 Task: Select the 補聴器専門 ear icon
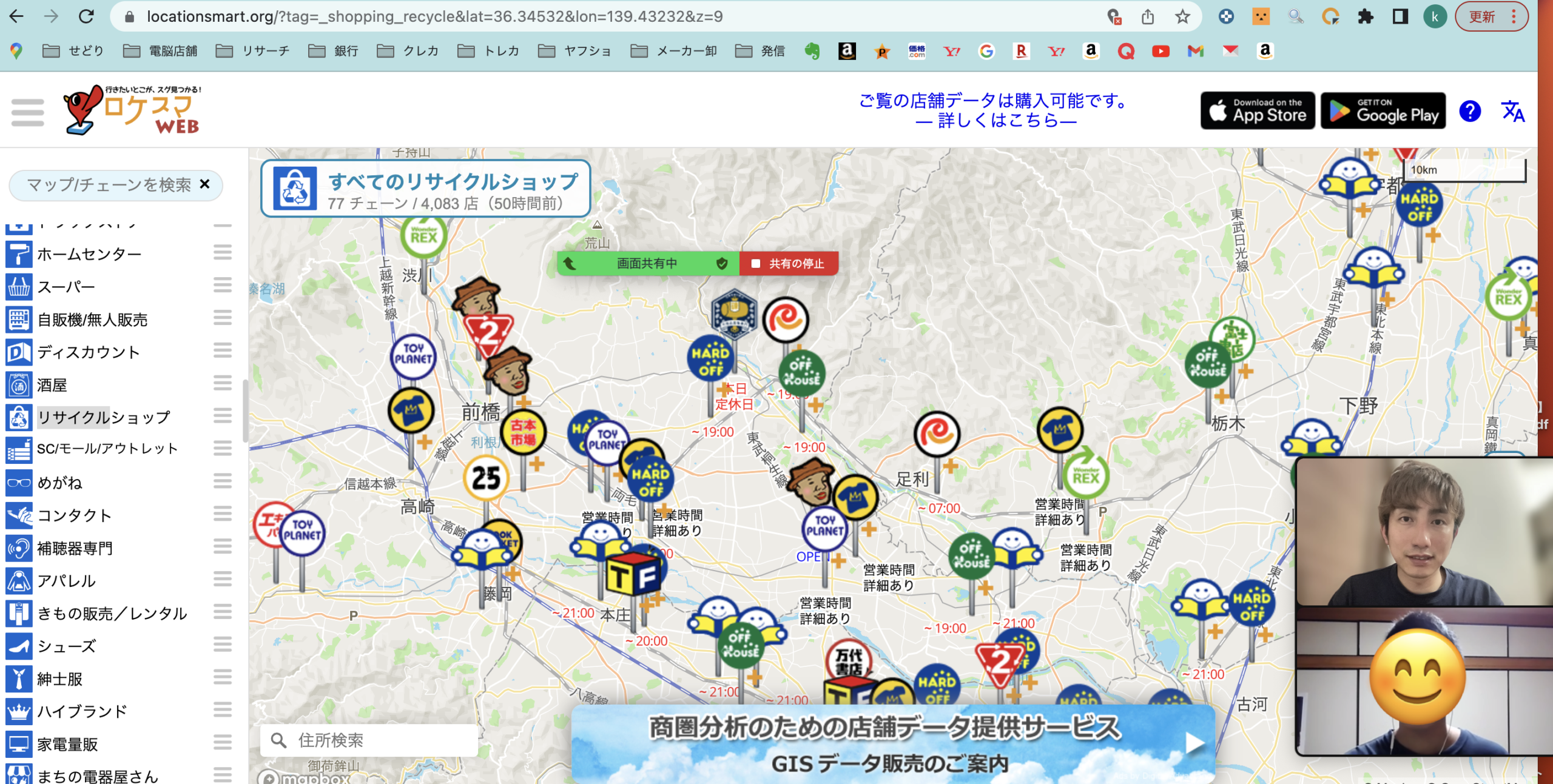(19, 548)
